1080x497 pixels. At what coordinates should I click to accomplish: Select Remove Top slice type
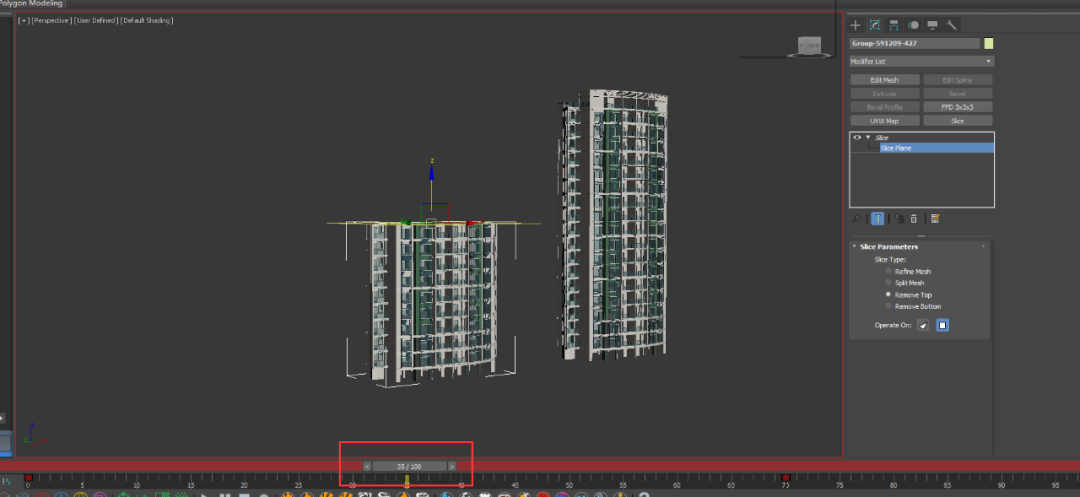889,295
